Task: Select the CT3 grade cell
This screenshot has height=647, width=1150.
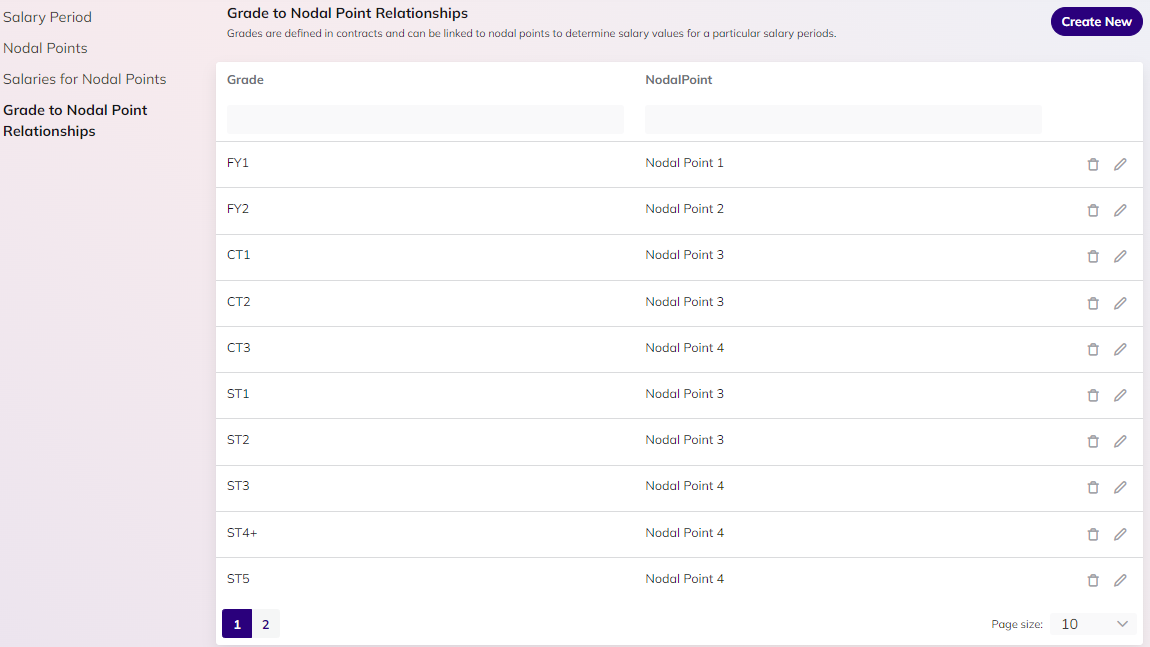Action: [x=238, y=348]
